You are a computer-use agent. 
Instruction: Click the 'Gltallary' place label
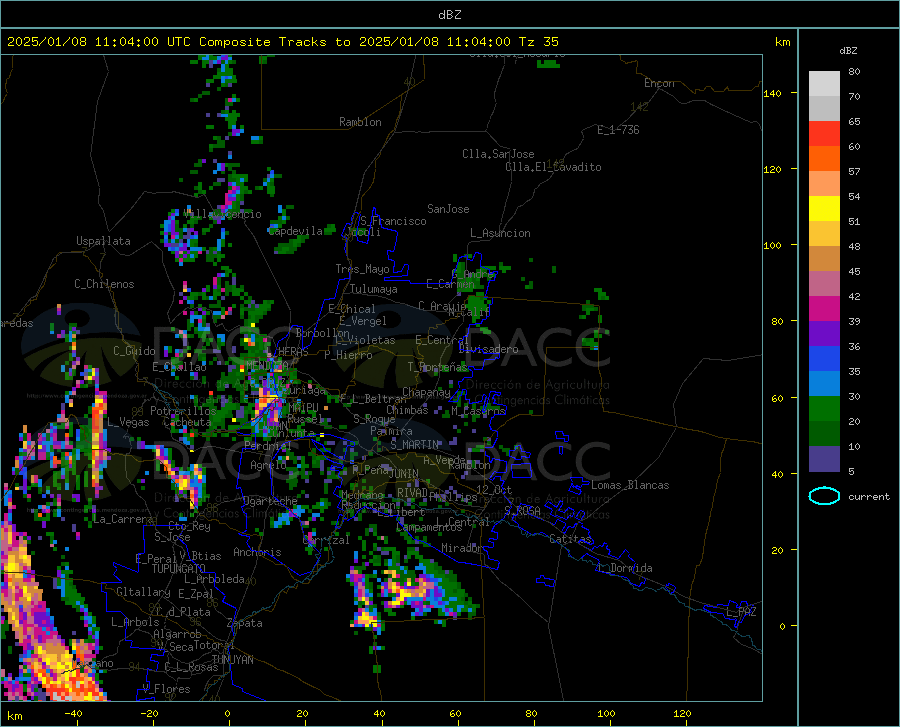(143, 592)
